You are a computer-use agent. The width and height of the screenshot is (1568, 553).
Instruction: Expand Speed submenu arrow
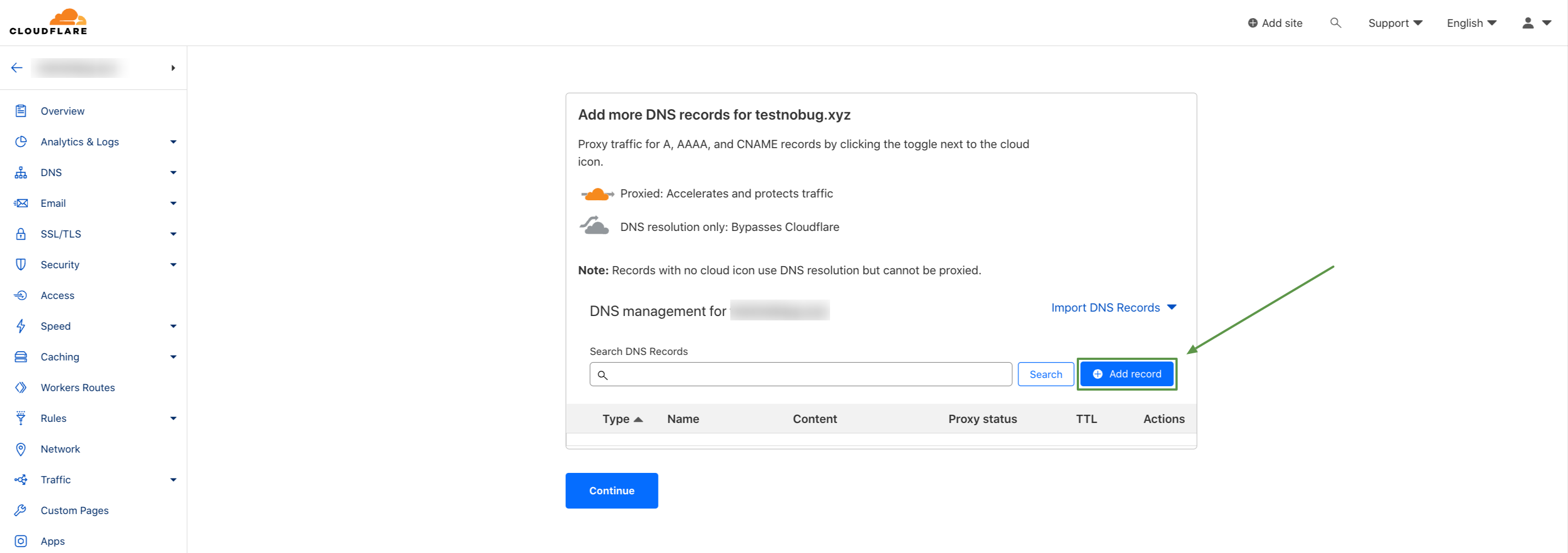tap(173, 326)
